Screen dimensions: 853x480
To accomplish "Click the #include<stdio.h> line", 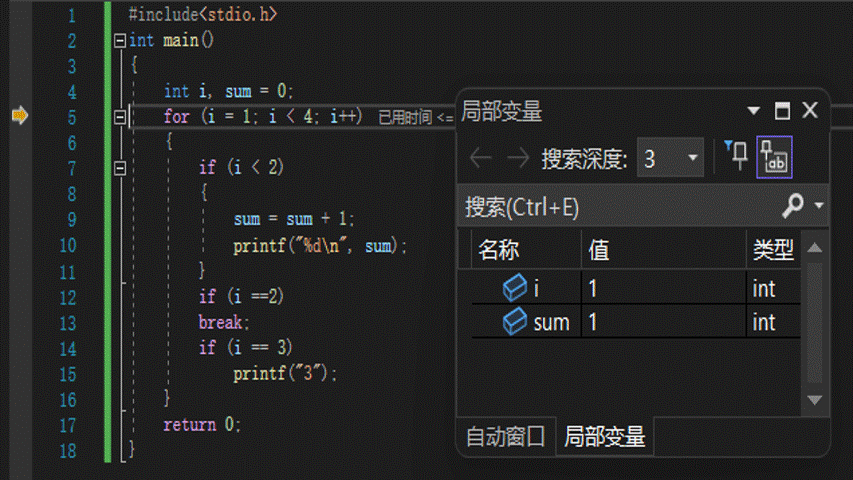I will tap(203, 14).
